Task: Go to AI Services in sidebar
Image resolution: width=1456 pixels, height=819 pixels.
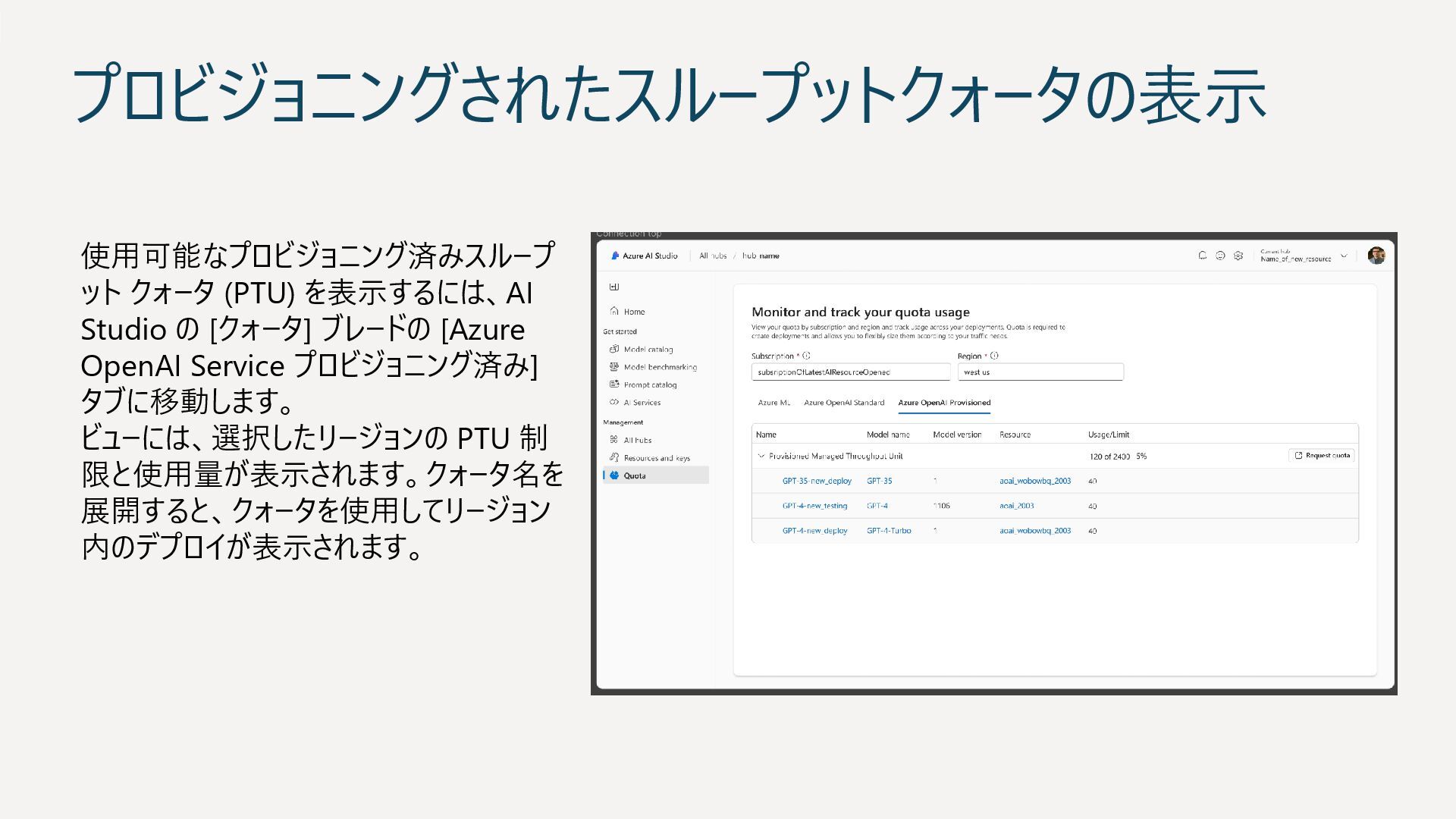Action: click(642, 403)
